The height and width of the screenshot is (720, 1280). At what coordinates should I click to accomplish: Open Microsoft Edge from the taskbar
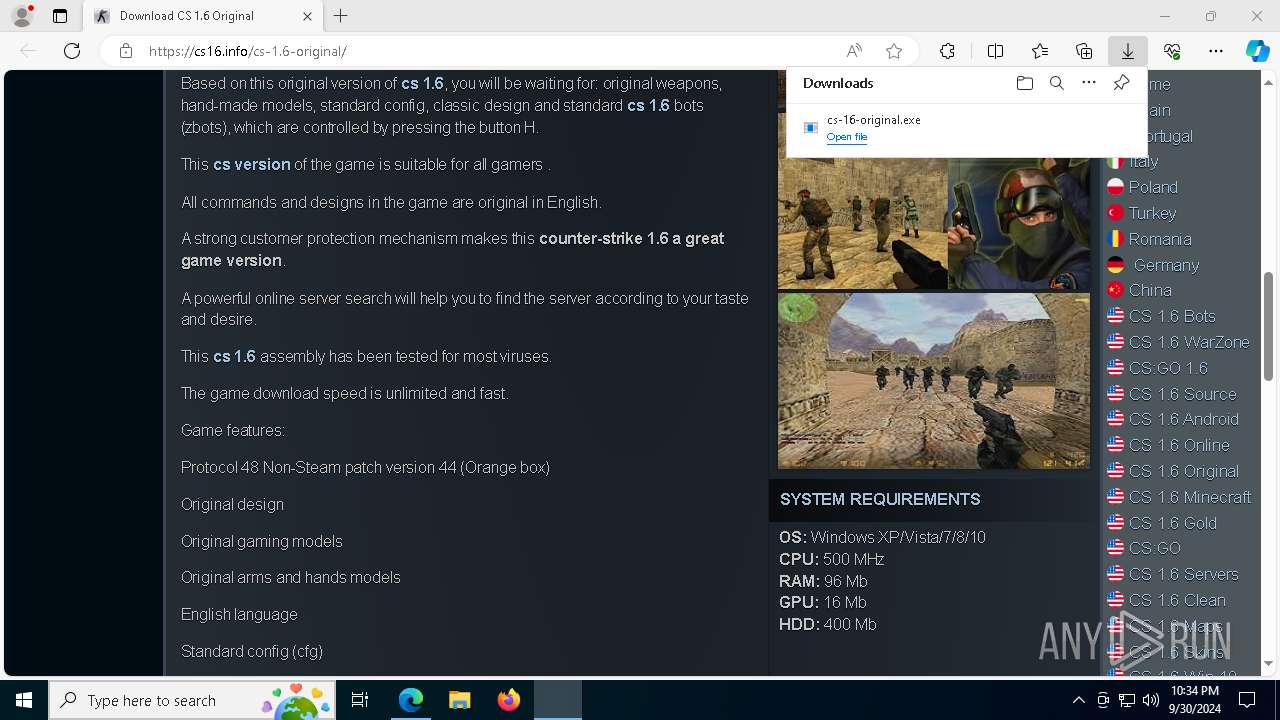pyautogui.click(x=411, y=700)
